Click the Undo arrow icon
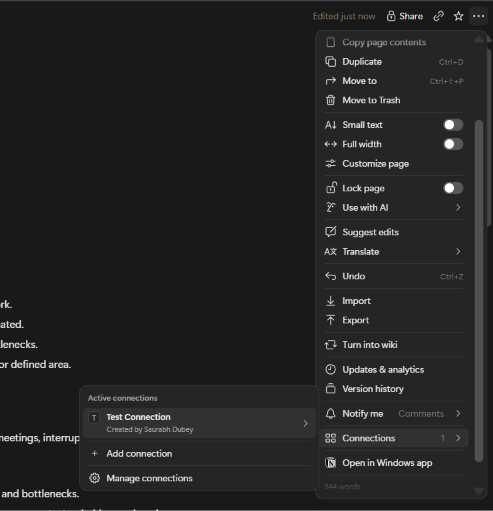The height and width of the screenshot is (511, 493). [x=330, y=276]
